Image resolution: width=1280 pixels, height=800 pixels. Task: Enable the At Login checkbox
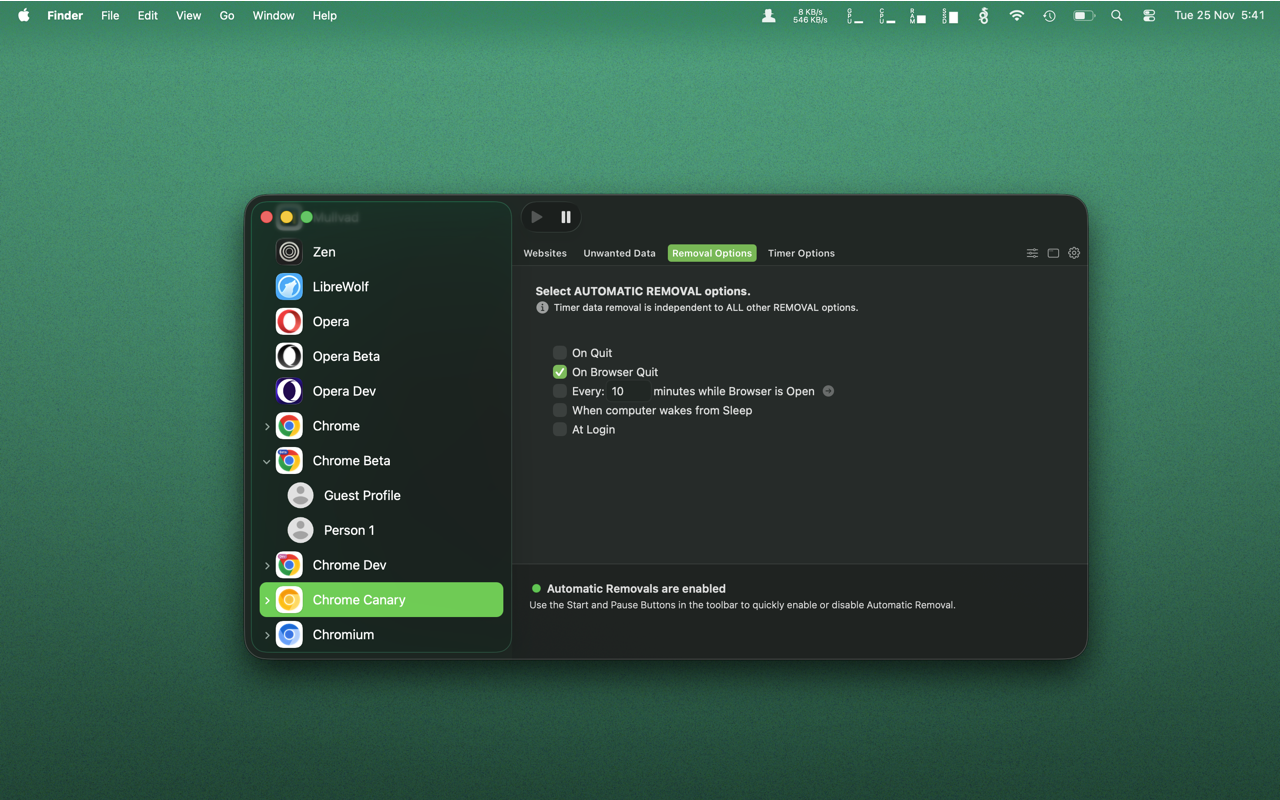click(560, 429)
